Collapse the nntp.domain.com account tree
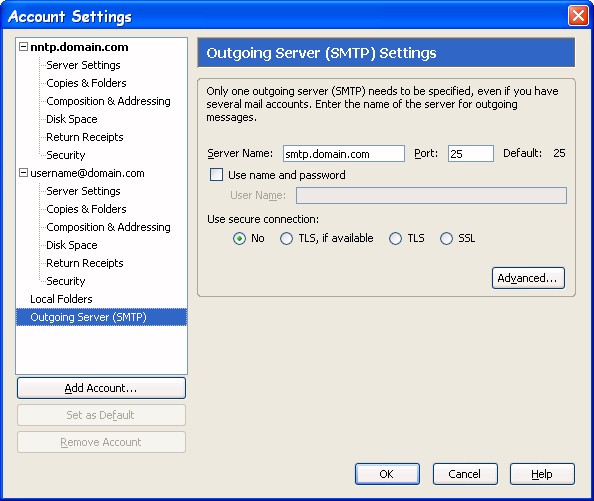Screen dimensions: 594x501 23,47
